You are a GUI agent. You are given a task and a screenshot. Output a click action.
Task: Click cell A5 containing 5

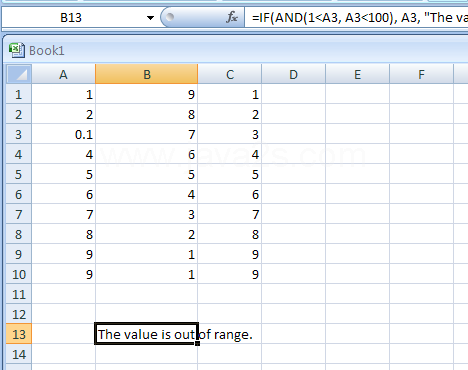tap(63, 174)
